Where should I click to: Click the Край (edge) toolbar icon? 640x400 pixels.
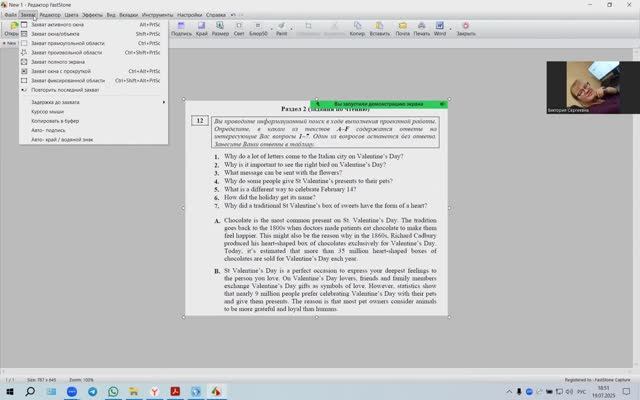pyautogui.click(x=202, y=26)
